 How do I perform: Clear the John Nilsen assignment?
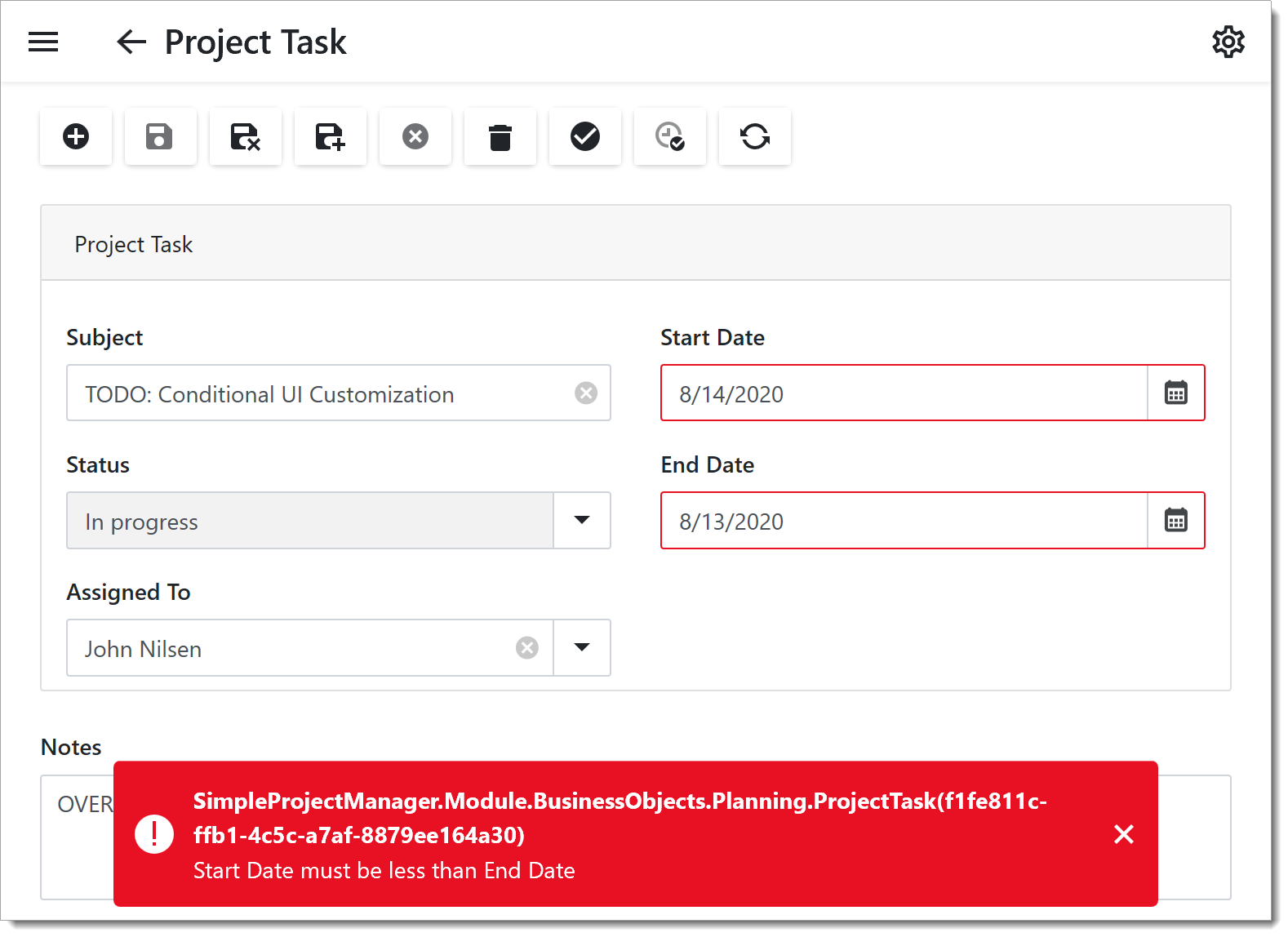point(527,648)
